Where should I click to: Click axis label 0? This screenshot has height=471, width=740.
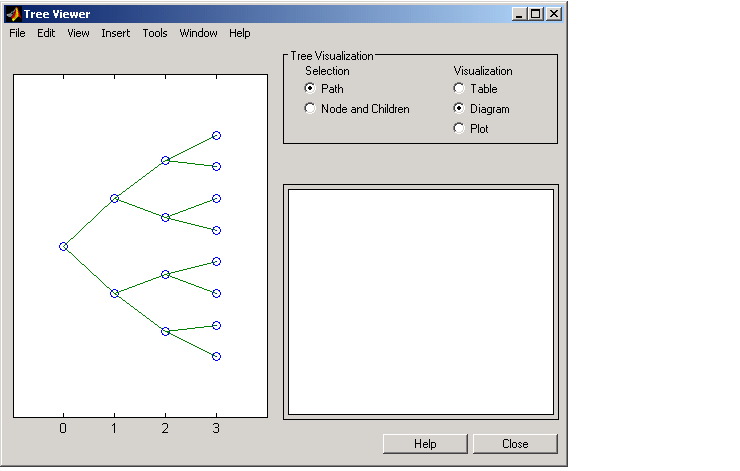pos(63,429)
